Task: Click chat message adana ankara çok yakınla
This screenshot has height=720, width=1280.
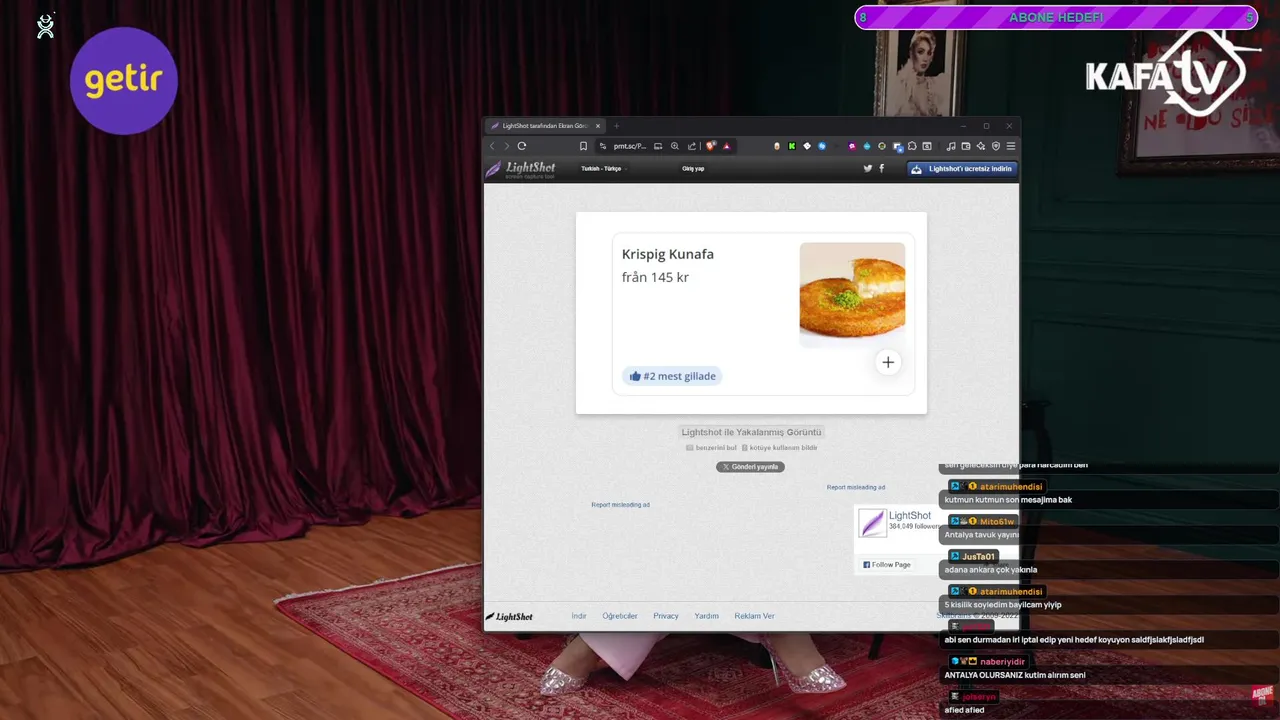Action: [x=991, y=570]
